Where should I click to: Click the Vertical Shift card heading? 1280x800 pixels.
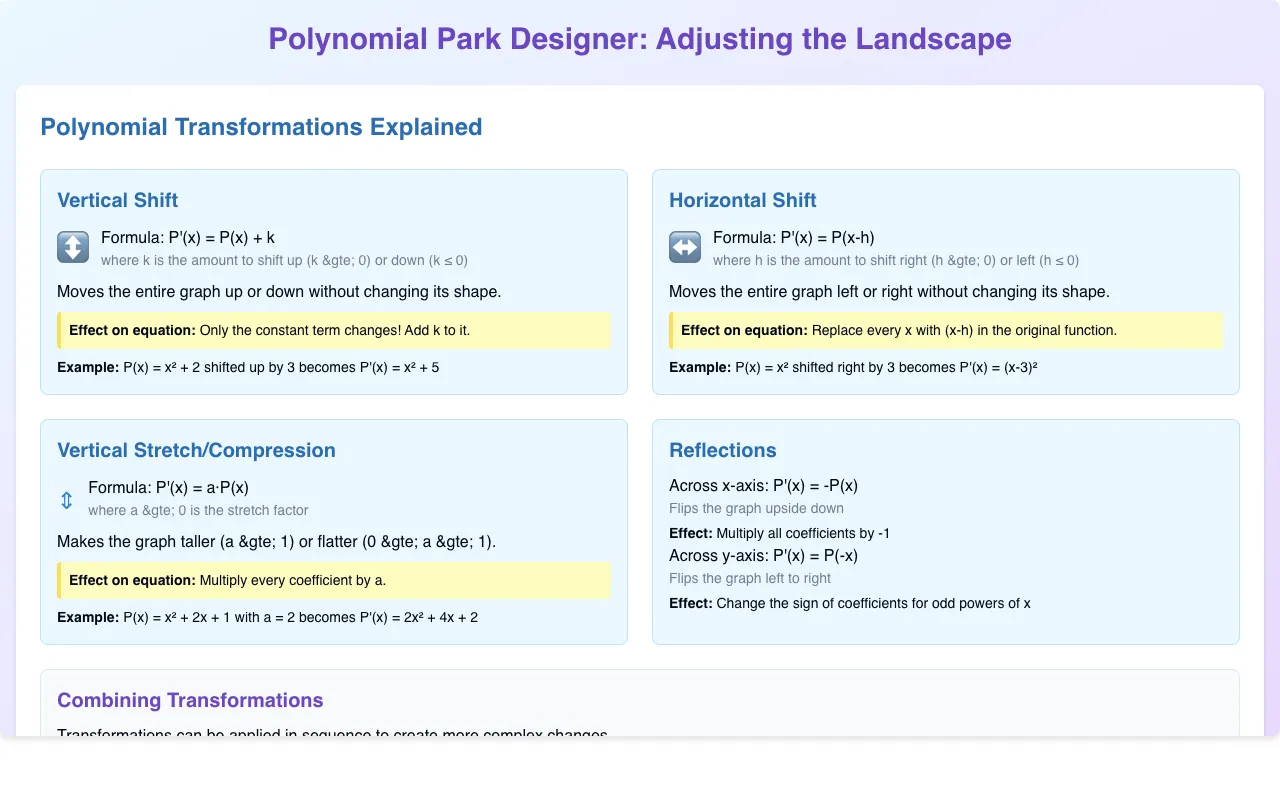[118, 200]
